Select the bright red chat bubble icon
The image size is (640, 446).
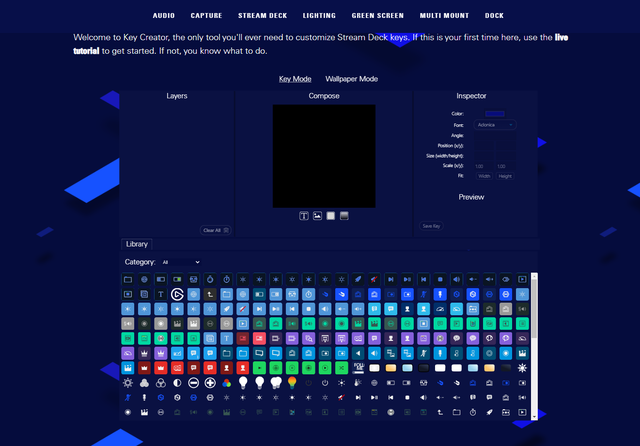[210, 368]
